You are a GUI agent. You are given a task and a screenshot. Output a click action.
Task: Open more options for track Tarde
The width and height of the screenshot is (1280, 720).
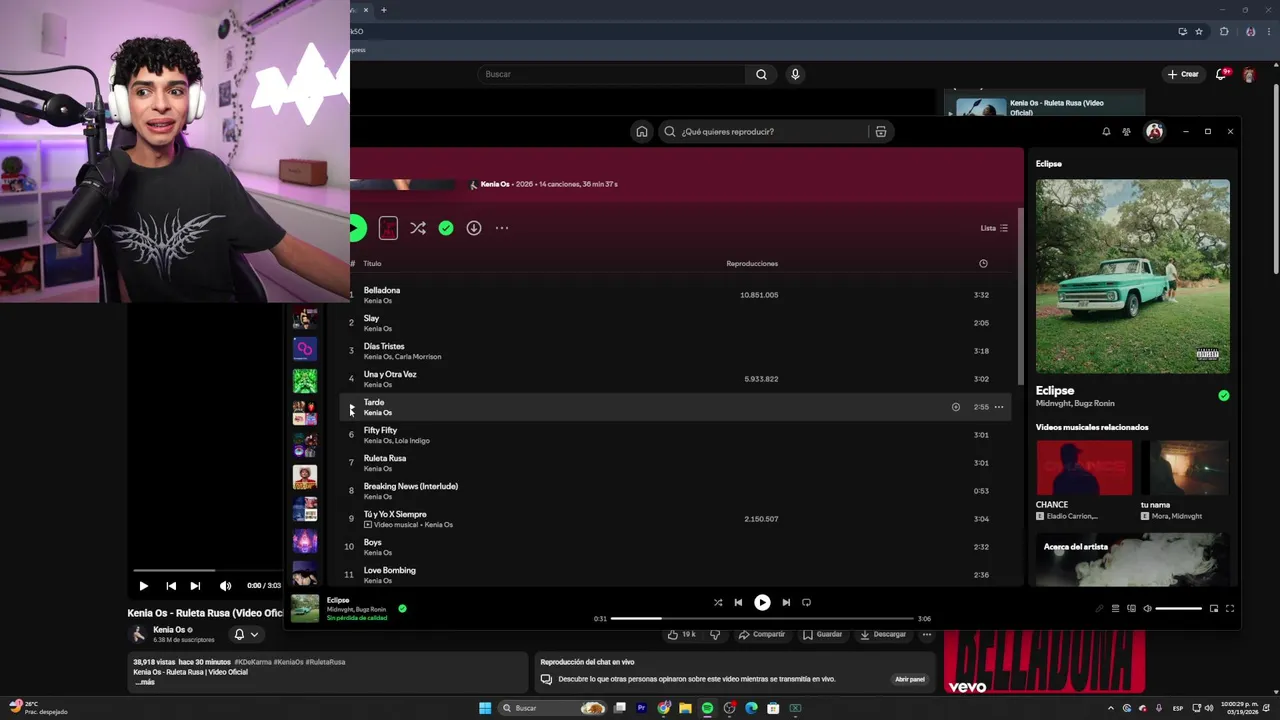pyautogui.click(x=999, y=407)
